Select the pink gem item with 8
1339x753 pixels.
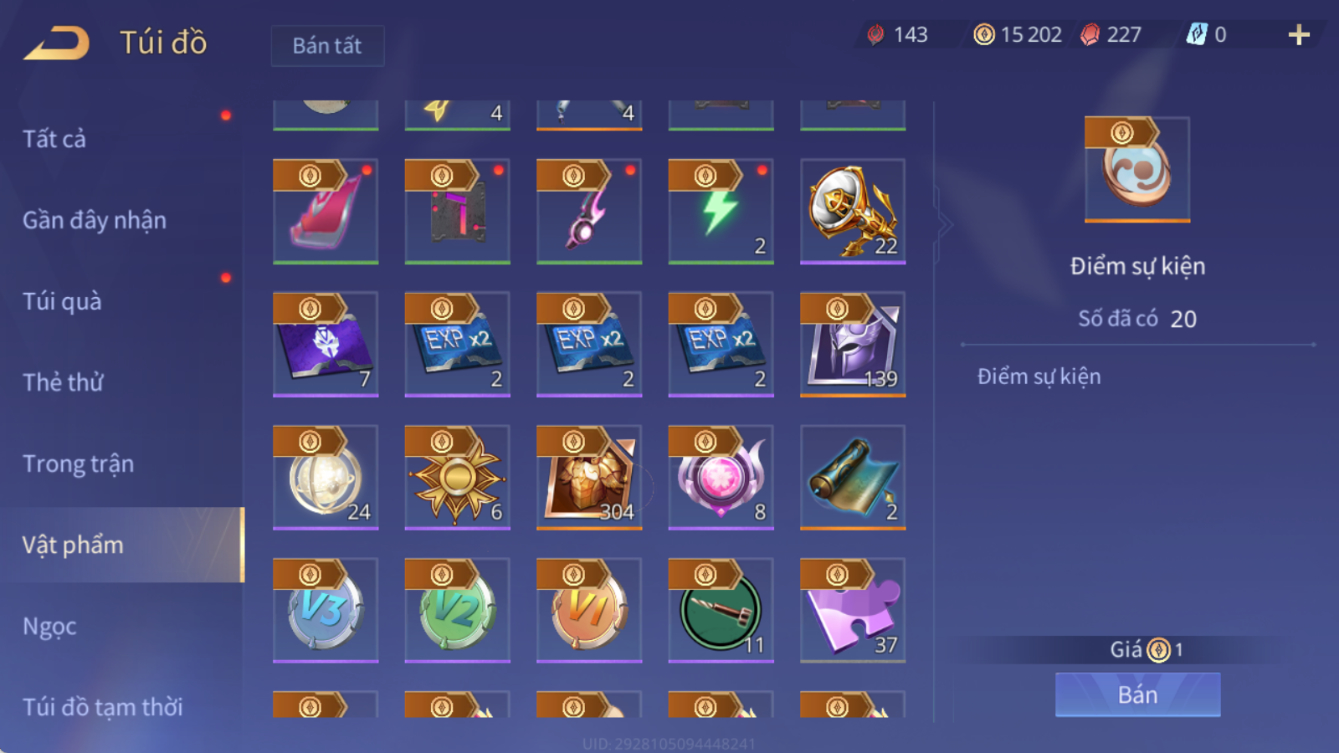[721, 478]
